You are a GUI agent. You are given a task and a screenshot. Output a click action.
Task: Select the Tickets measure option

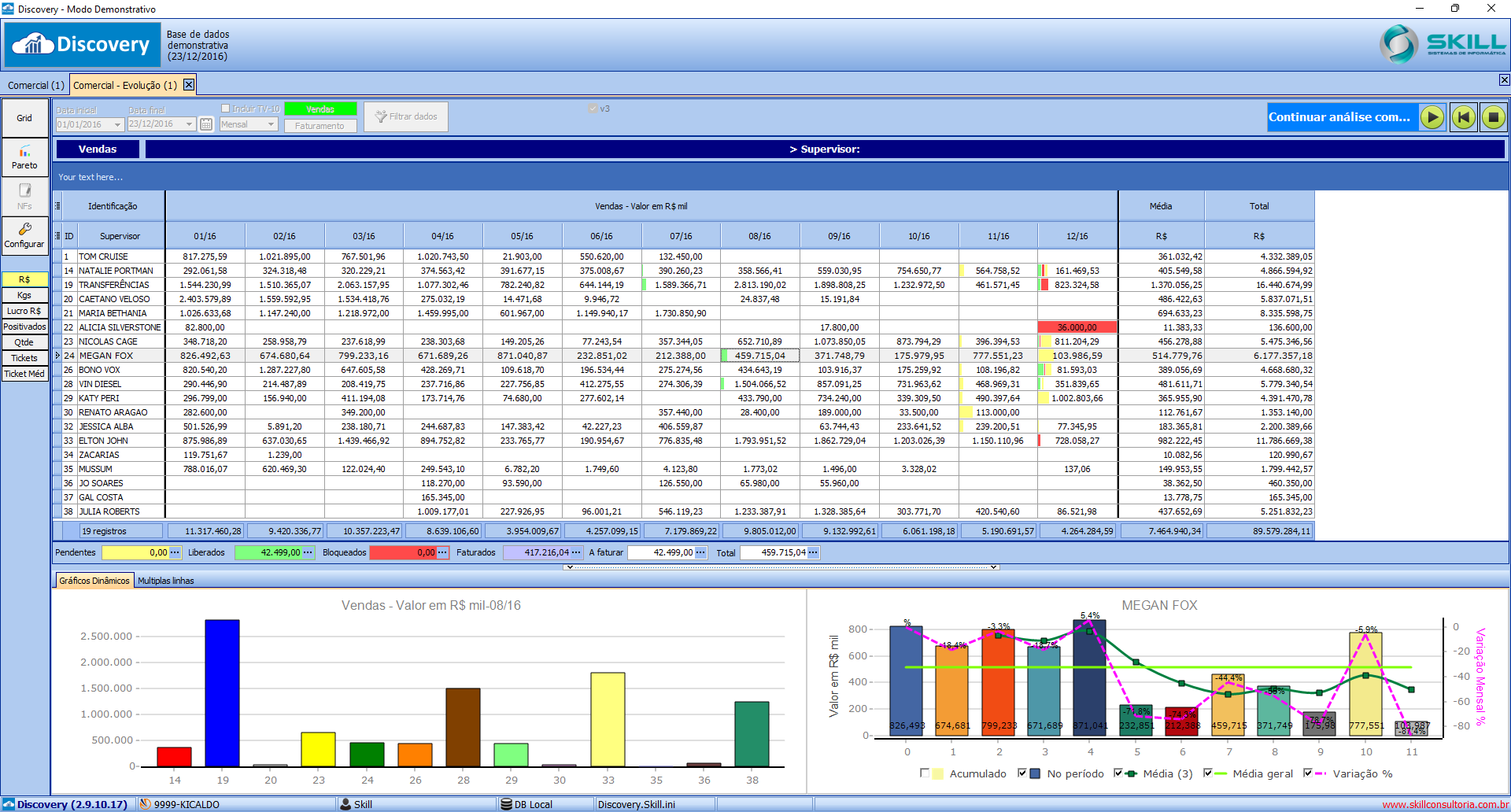24,358
